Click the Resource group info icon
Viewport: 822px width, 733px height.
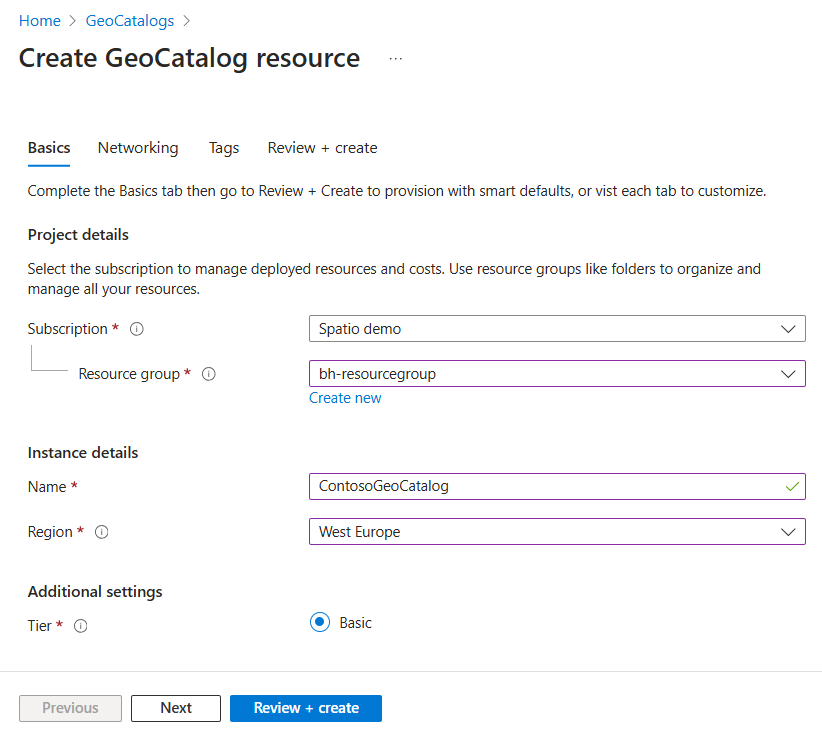click(209, 374)
